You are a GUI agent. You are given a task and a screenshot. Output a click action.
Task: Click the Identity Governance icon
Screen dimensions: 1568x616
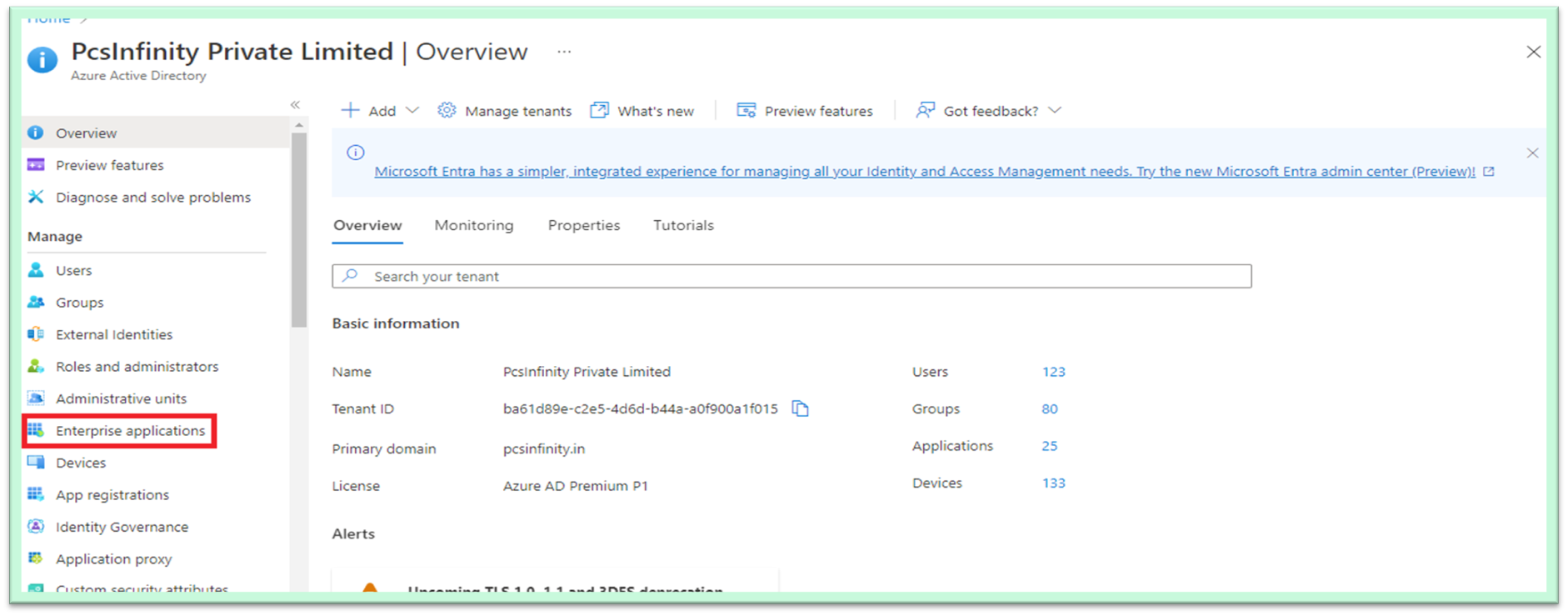36,527
